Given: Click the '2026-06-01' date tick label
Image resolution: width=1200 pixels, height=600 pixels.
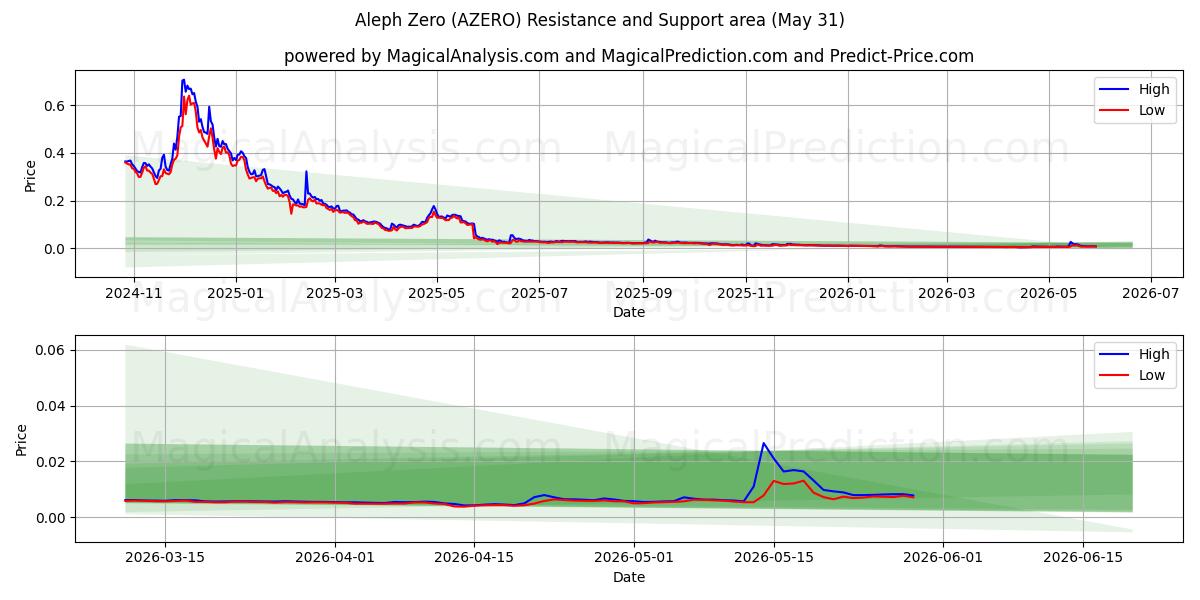Looking at the screenshot, I should coord(943,558).
